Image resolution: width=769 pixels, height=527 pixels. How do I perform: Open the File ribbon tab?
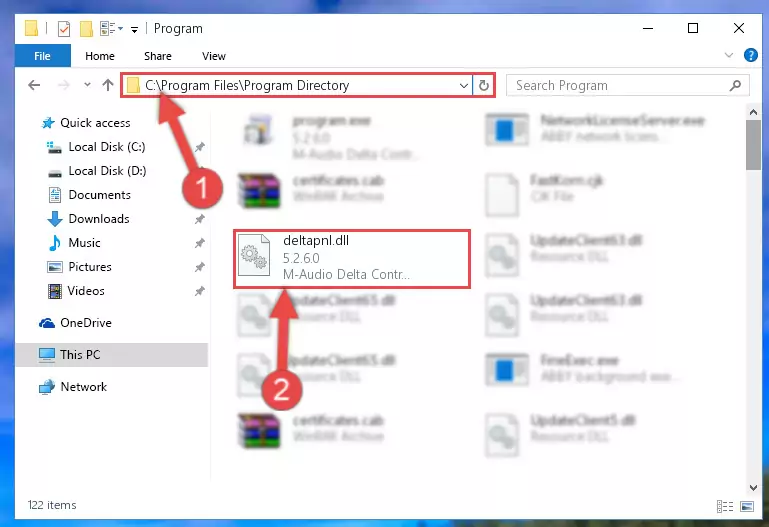pyautogui.click(x=42, y=56)
